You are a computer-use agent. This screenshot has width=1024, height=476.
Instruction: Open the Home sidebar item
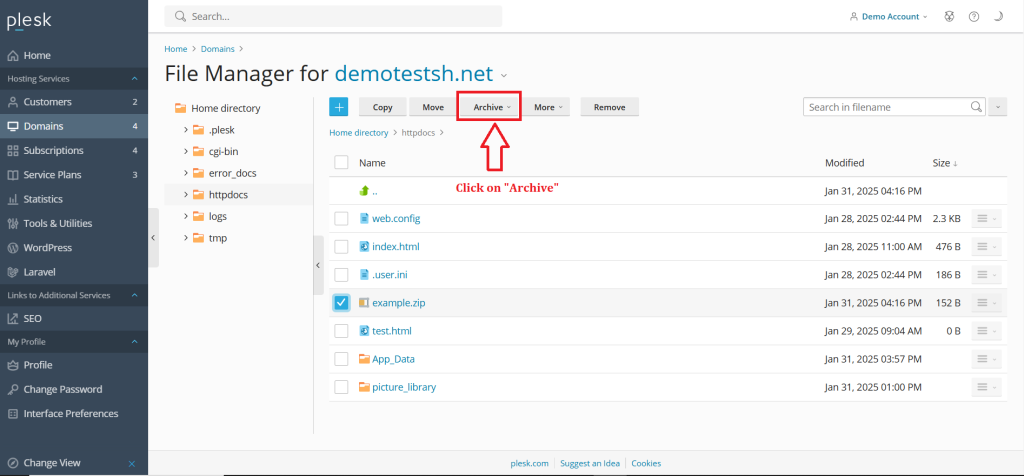pyautogui.click(x=74, y=56)
